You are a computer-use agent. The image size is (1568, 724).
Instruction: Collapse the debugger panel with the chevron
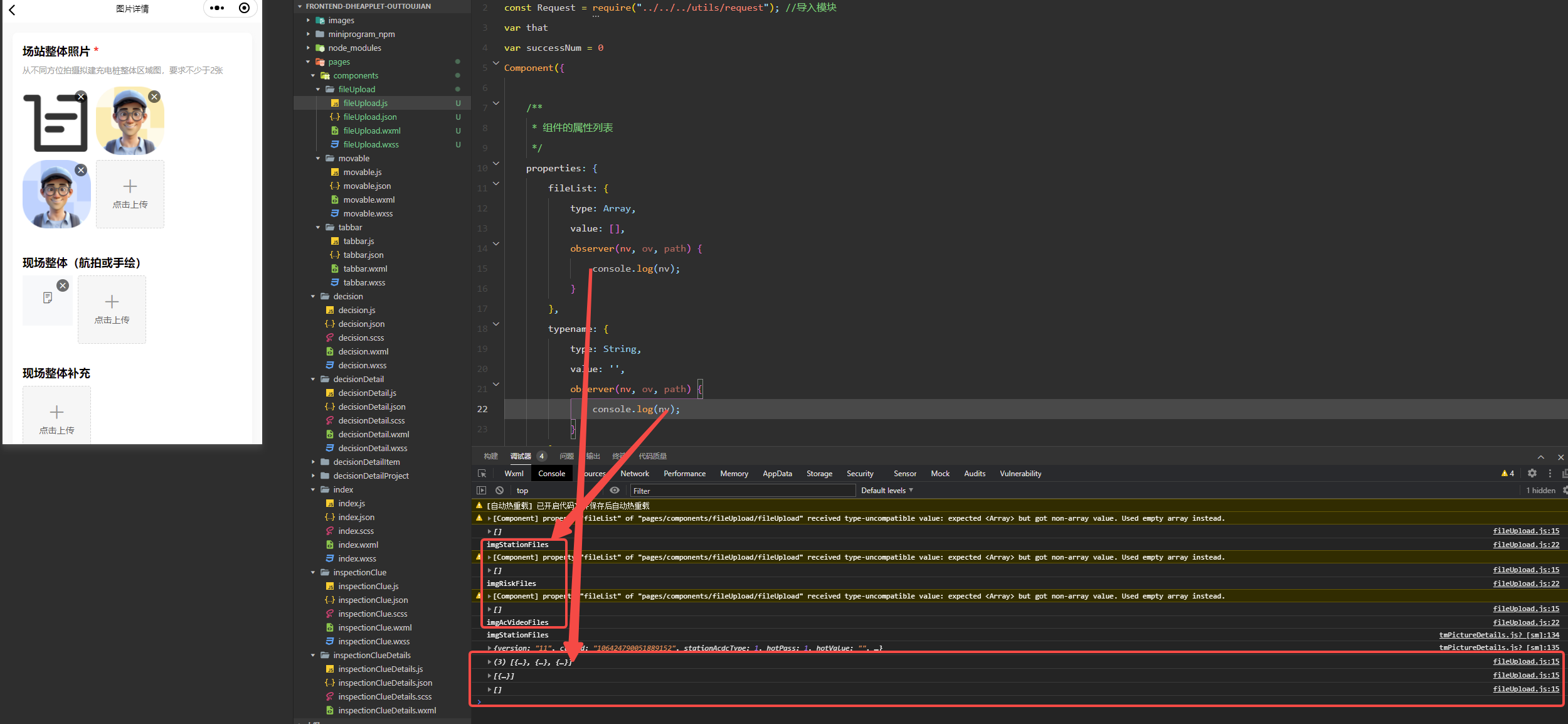[x=1540, y=457]
